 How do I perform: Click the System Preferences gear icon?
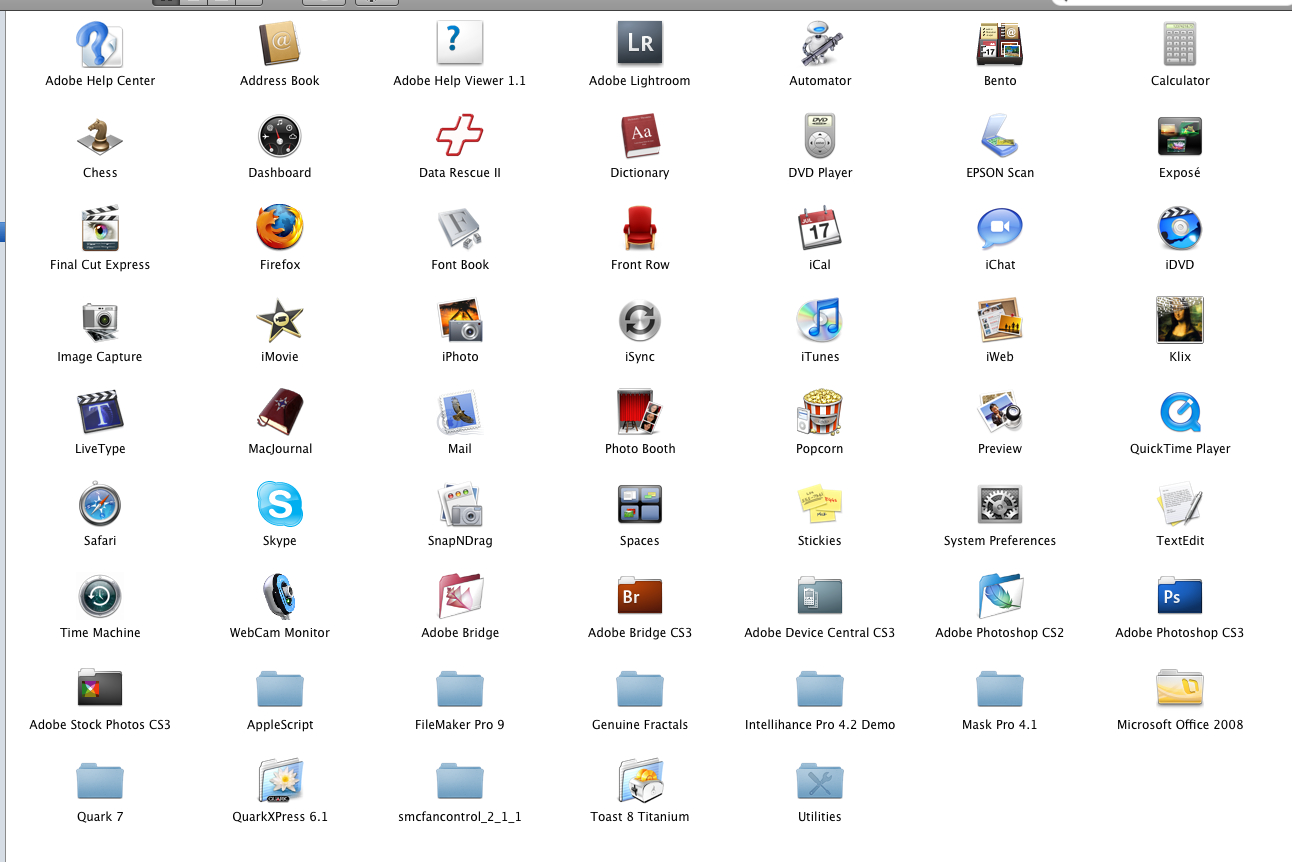coord(1000,504)
